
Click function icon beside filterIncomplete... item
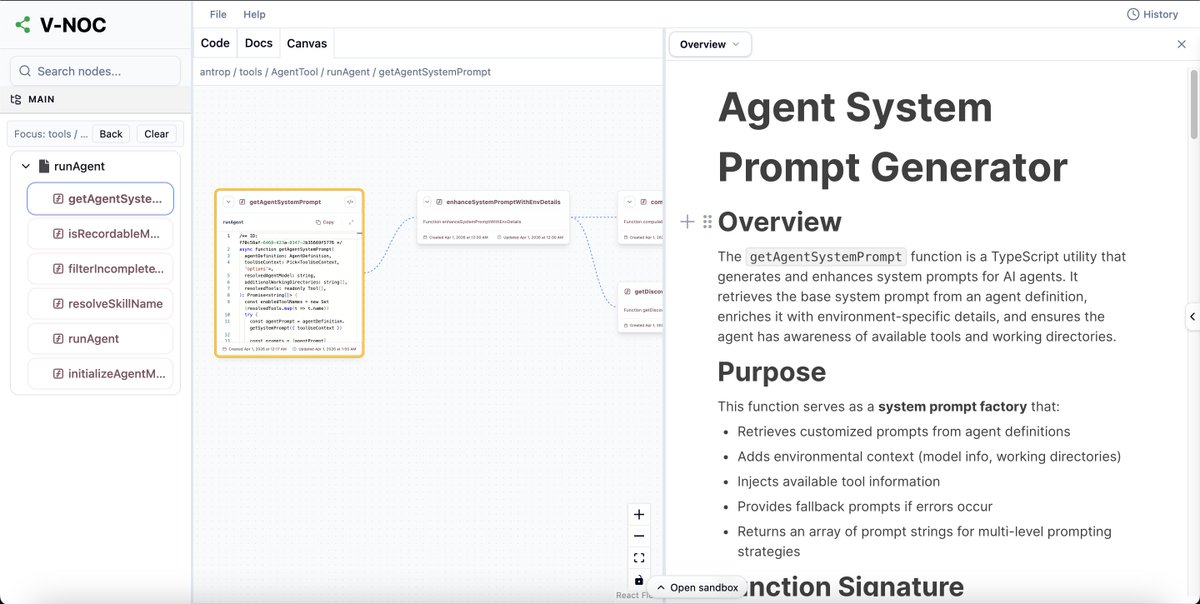pos(58,269)
